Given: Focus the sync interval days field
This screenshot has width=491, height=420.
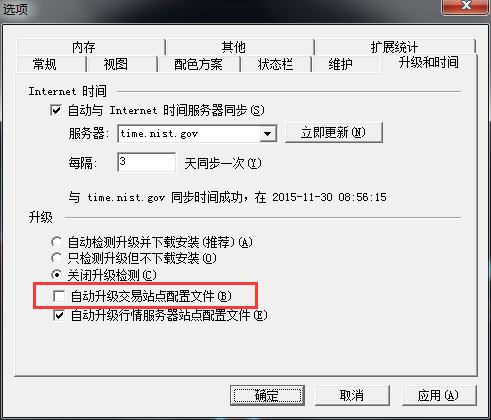Looking at the screenshot, I should point(146,162).
